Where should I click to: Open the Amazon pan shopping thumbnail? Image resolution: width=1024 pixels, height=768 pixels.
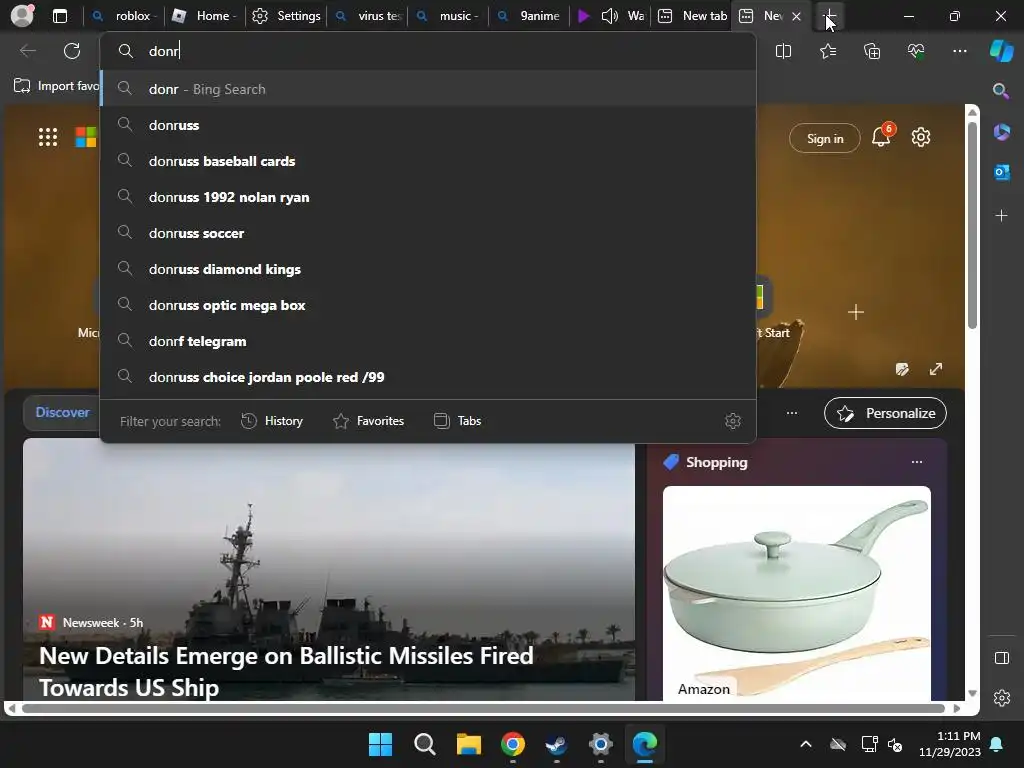click(x=797, y=593)
